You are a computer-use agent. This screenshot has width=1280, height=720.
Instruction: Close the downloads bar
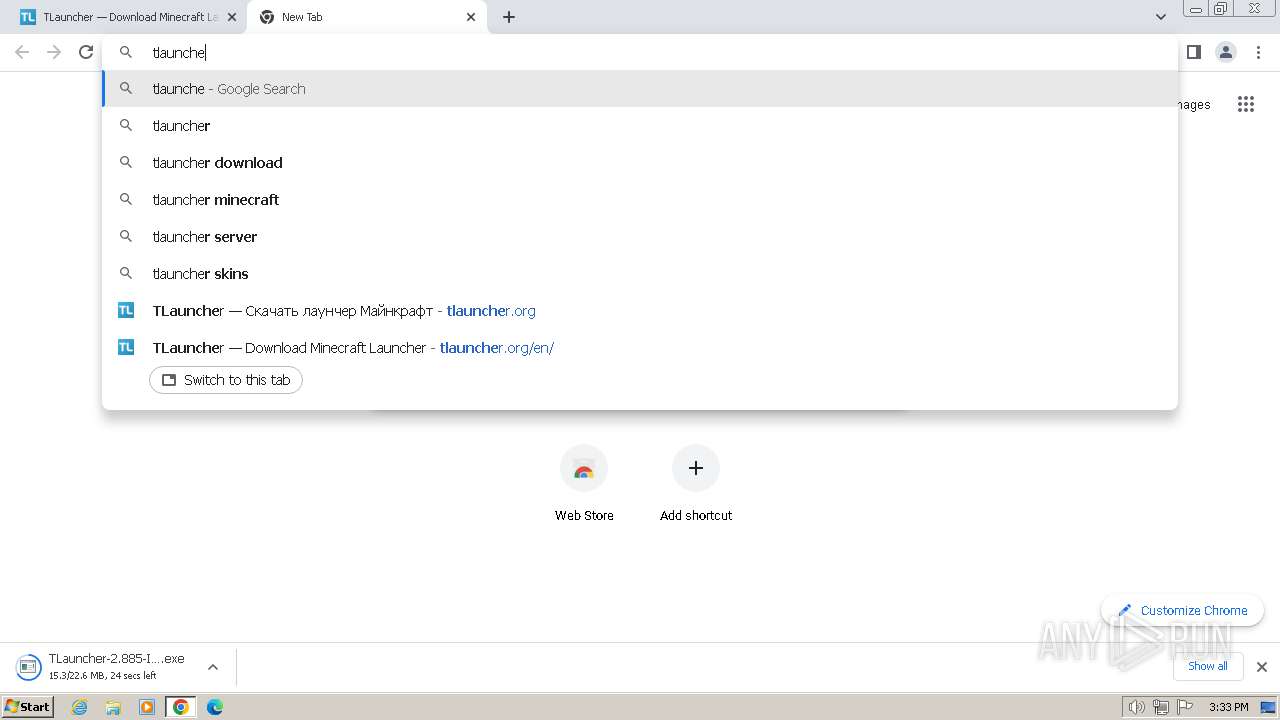tap(1262, 667)
